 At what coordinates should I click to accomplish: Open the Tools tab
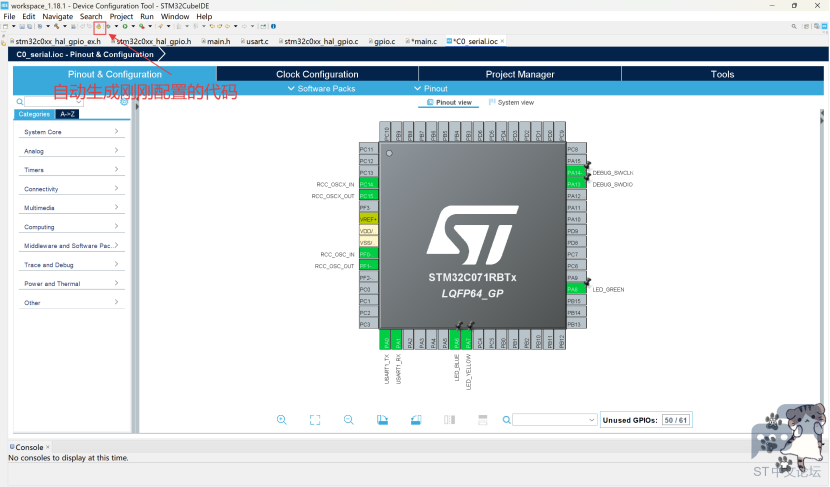coord(723,74)
